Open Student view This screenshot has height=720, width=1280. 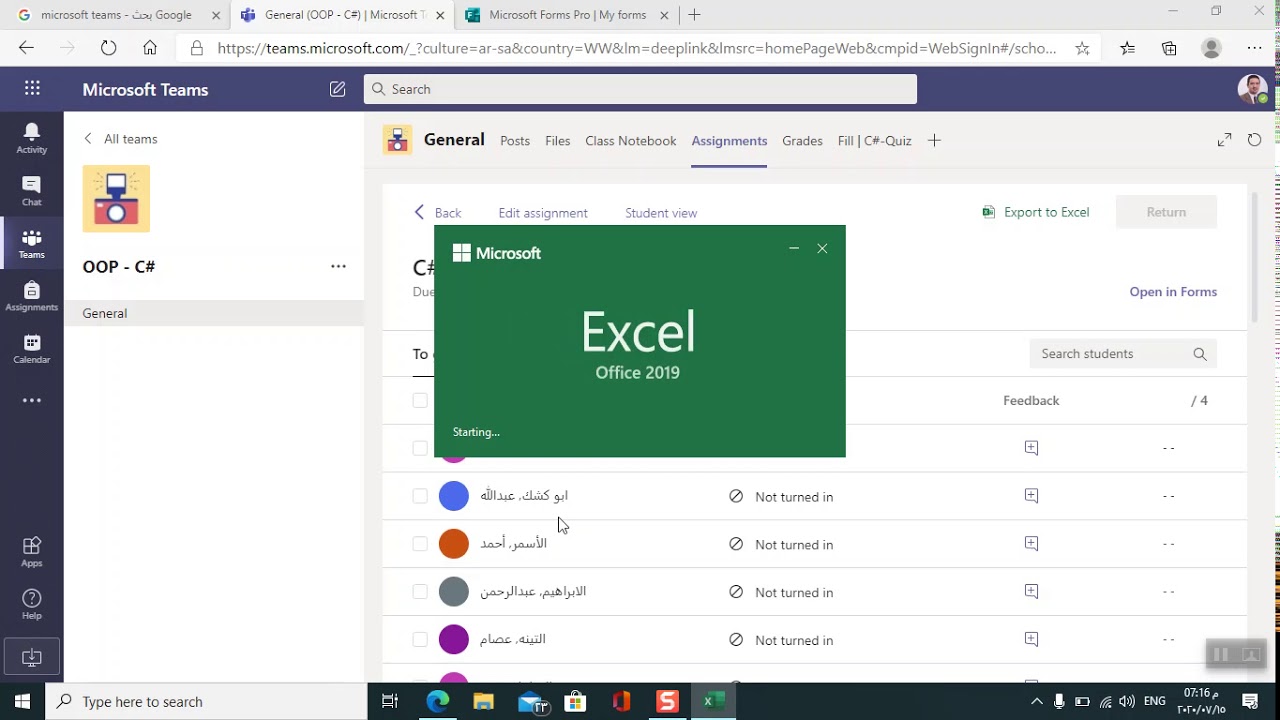click(661, 213)
